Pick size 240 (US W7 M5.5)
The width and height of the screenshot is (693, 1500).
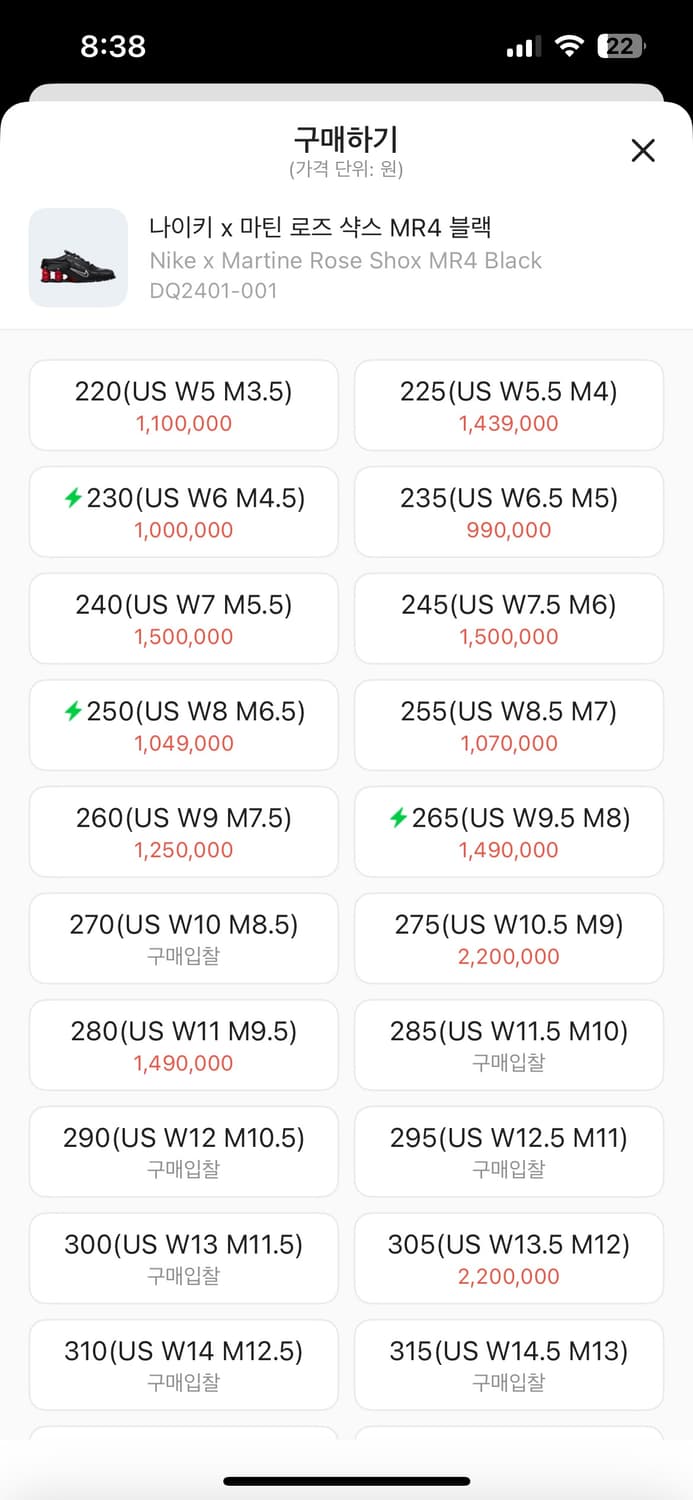(184, 619)
